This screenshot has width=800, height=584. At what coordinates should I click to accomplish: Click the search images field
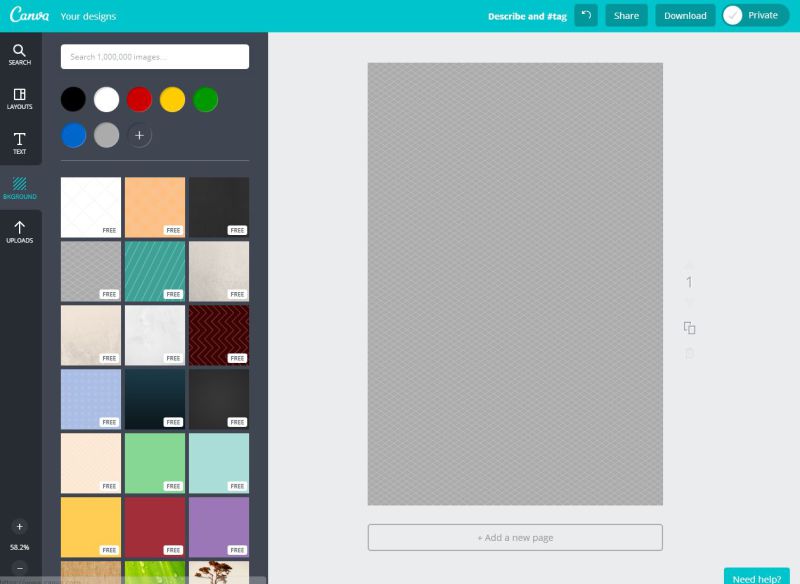pos(155,57)
